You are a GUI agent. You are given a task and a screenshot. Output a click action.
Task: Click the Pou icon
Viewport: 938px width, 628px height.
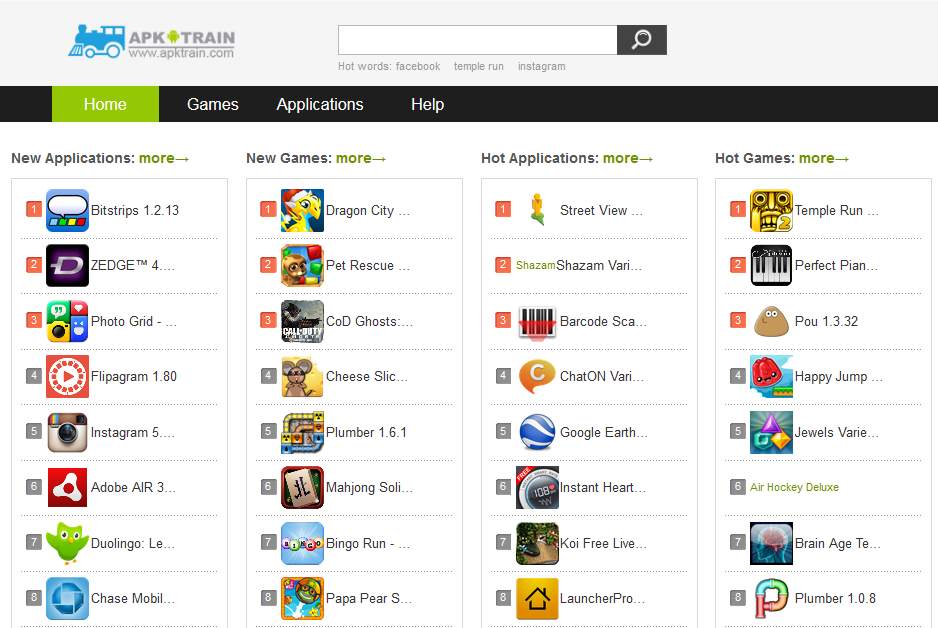(772, 321)
